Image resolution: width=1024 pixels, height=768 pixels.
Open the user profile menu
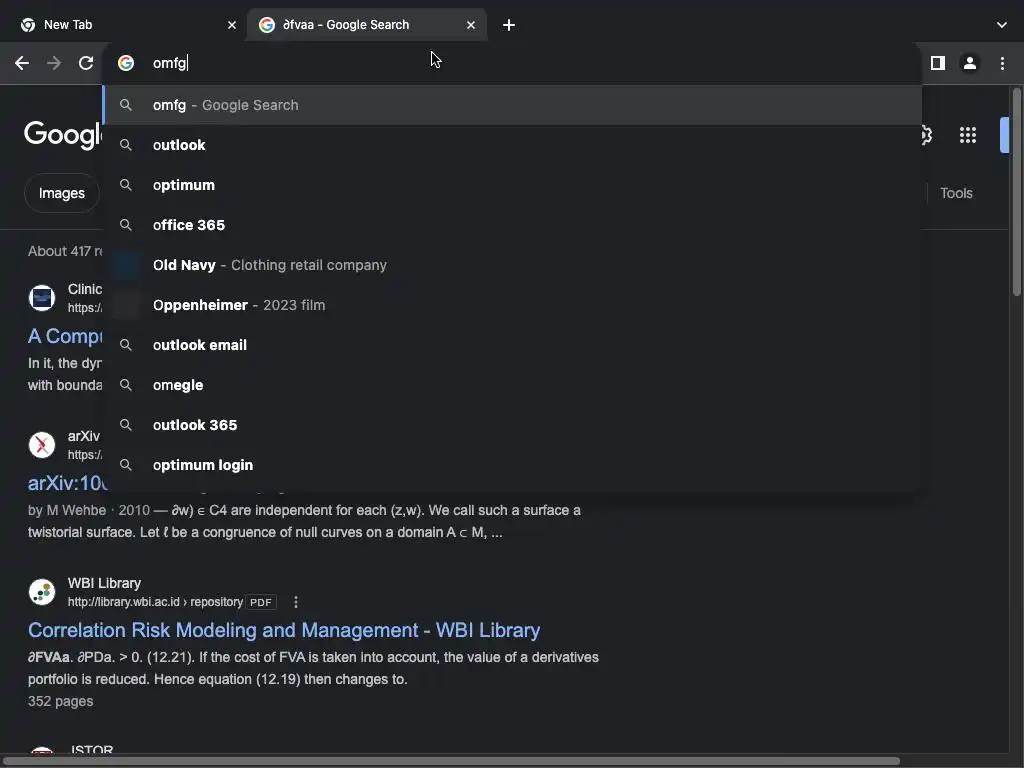[x=970, y=63]
